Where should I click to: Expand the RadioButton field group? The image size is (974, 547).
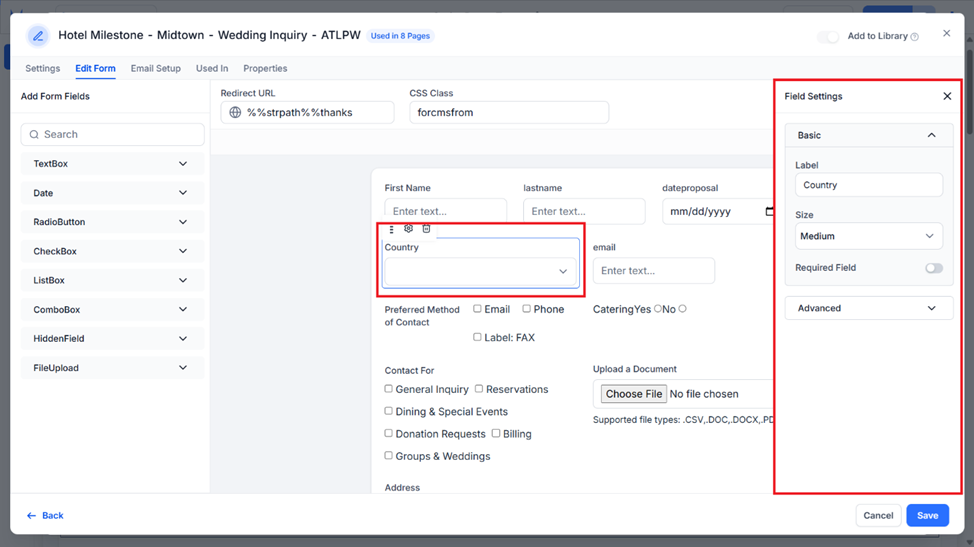click(x=112, y=222)
